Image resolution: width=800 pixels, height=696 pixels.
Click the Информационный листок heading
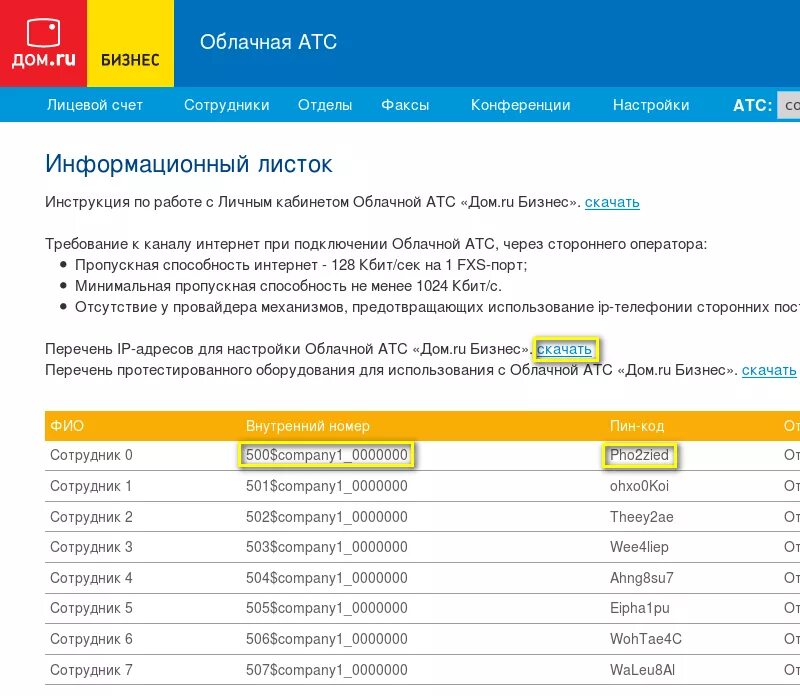tap(189, 164)
